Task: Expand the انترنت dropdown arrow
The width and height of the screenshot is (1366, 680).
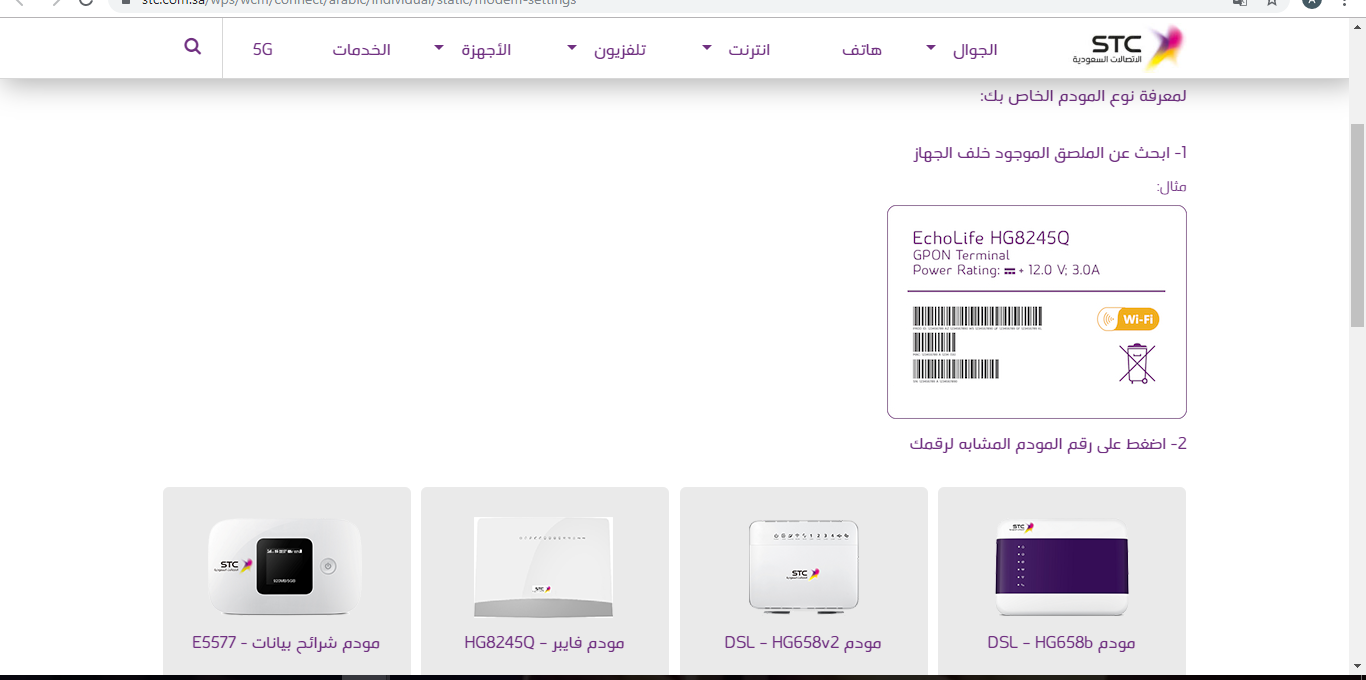Action: tap(707, 47)
